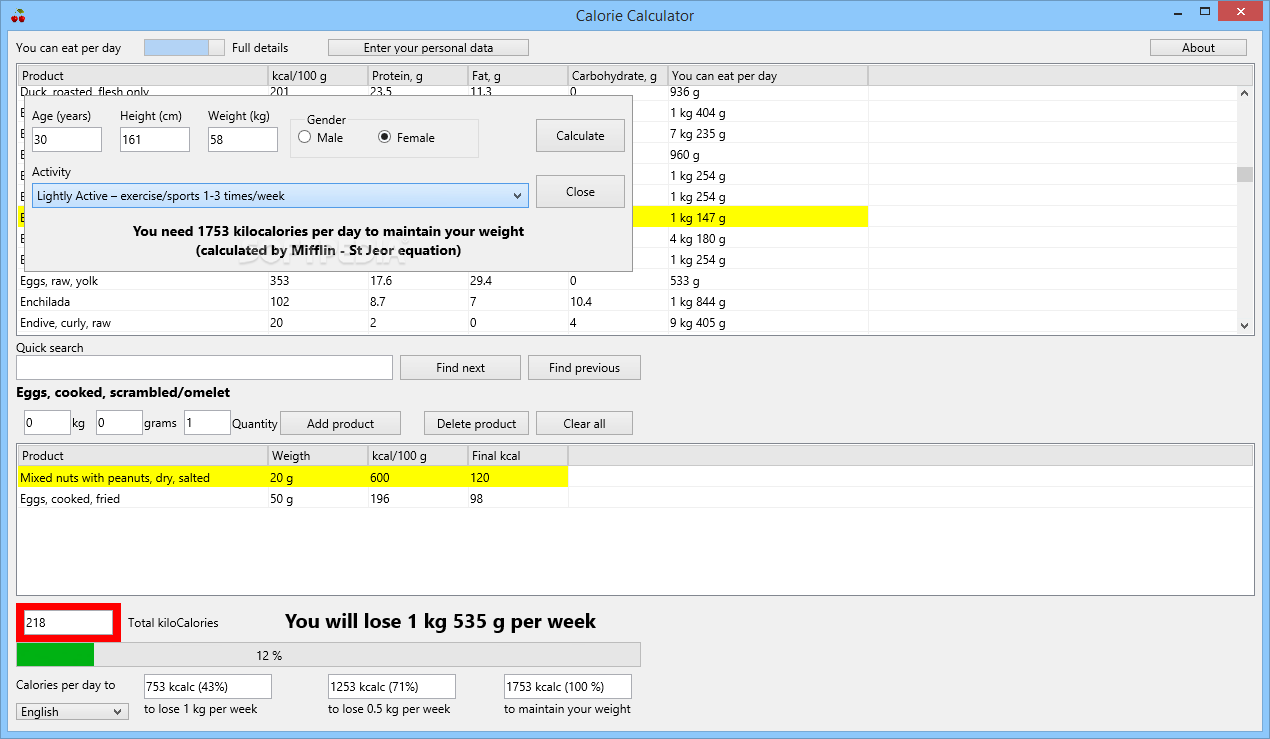Sort food table by kcal/100 g column

[x=318, y=75]
